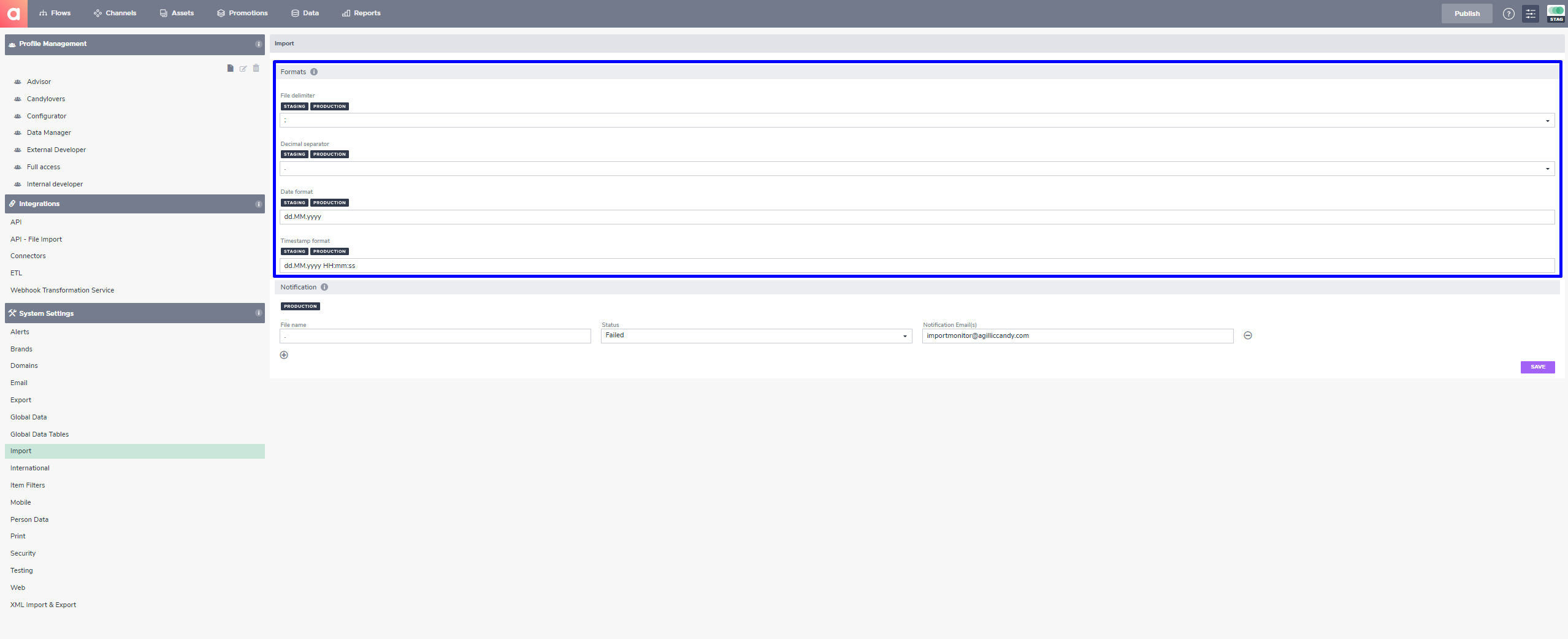Open Global Data Tables settings
The image size is (1568, 639).
coord(39,434)
